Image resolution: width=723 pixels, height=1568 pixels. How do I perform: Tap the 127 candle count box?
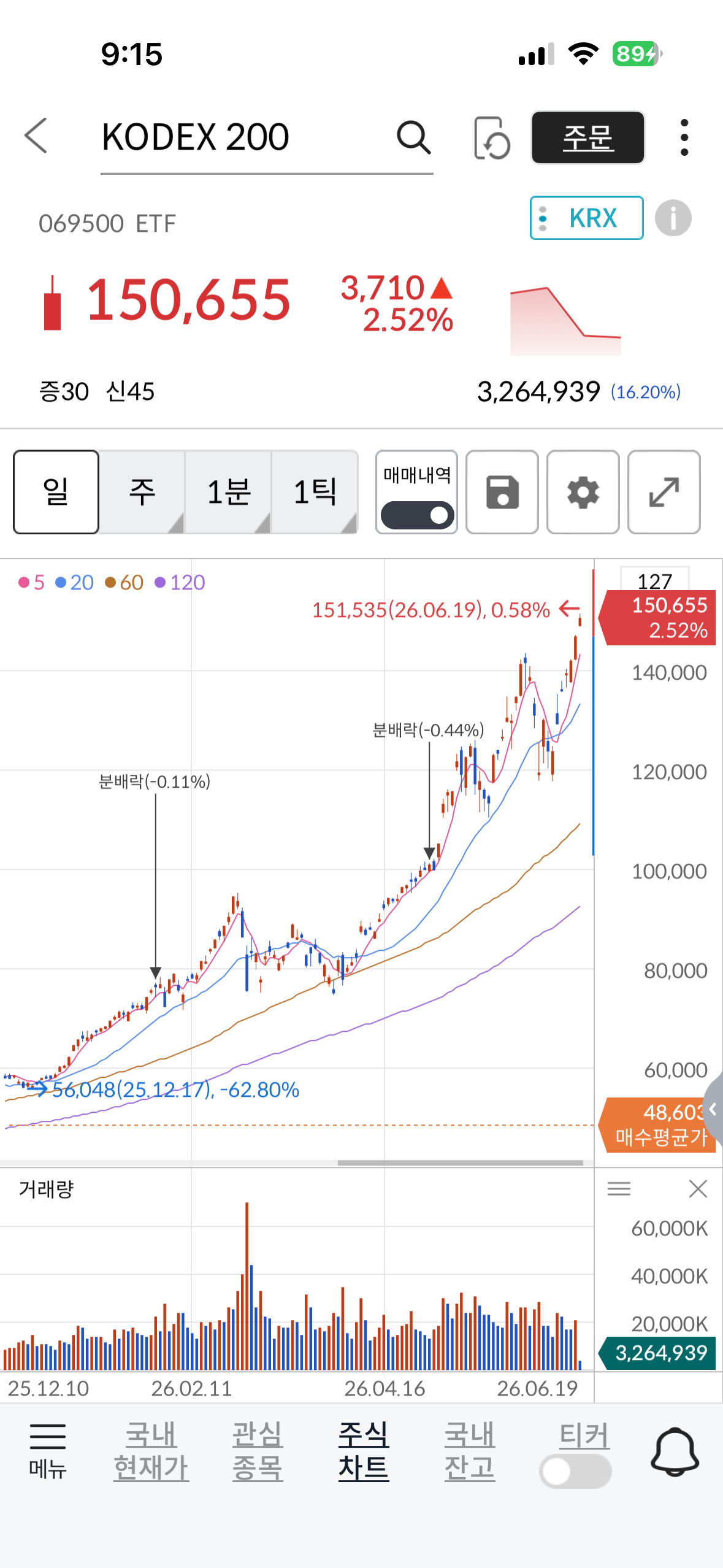click(654, 580)
